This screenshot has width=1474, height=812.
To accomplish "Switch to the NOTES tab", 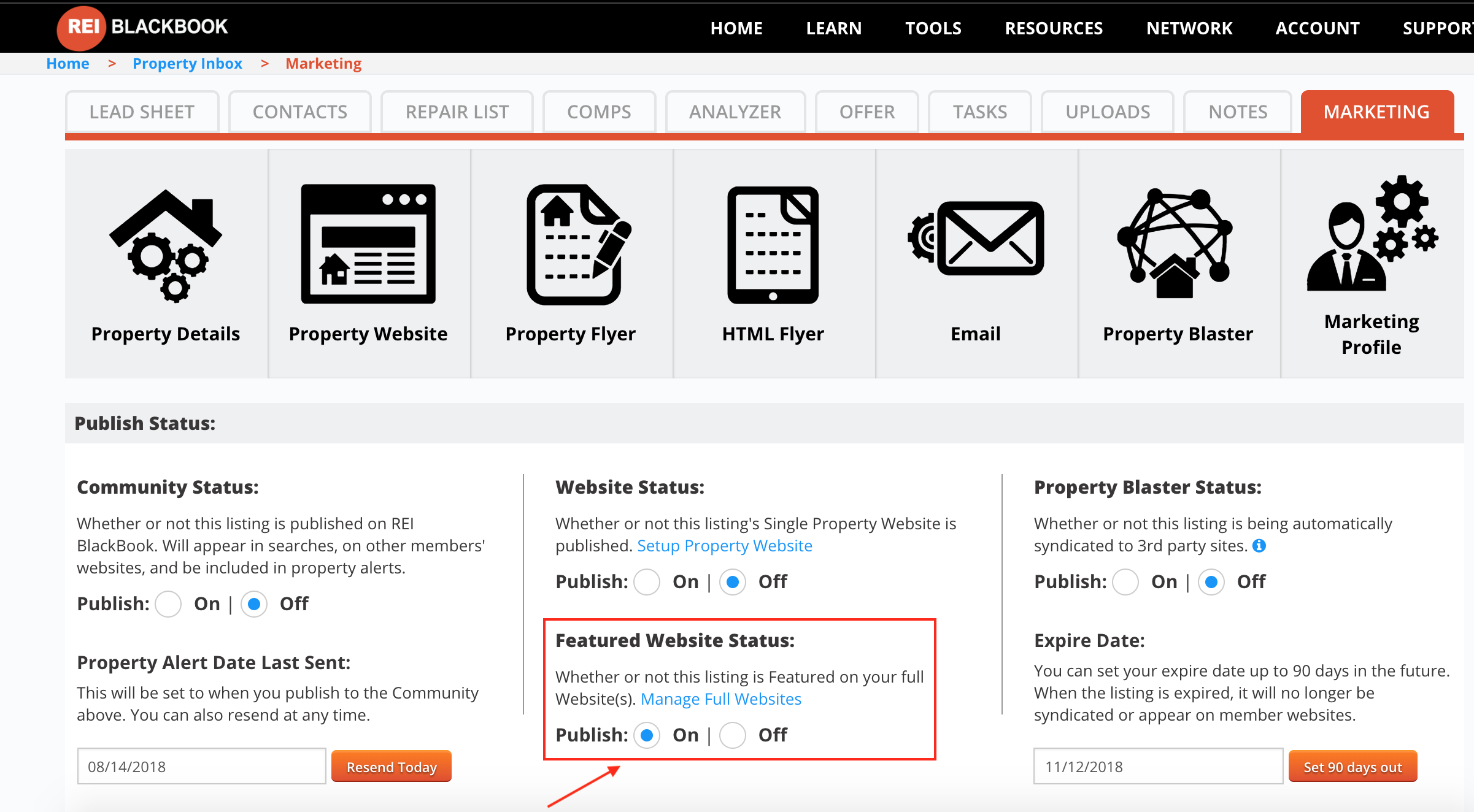I will pos(1238,112).
